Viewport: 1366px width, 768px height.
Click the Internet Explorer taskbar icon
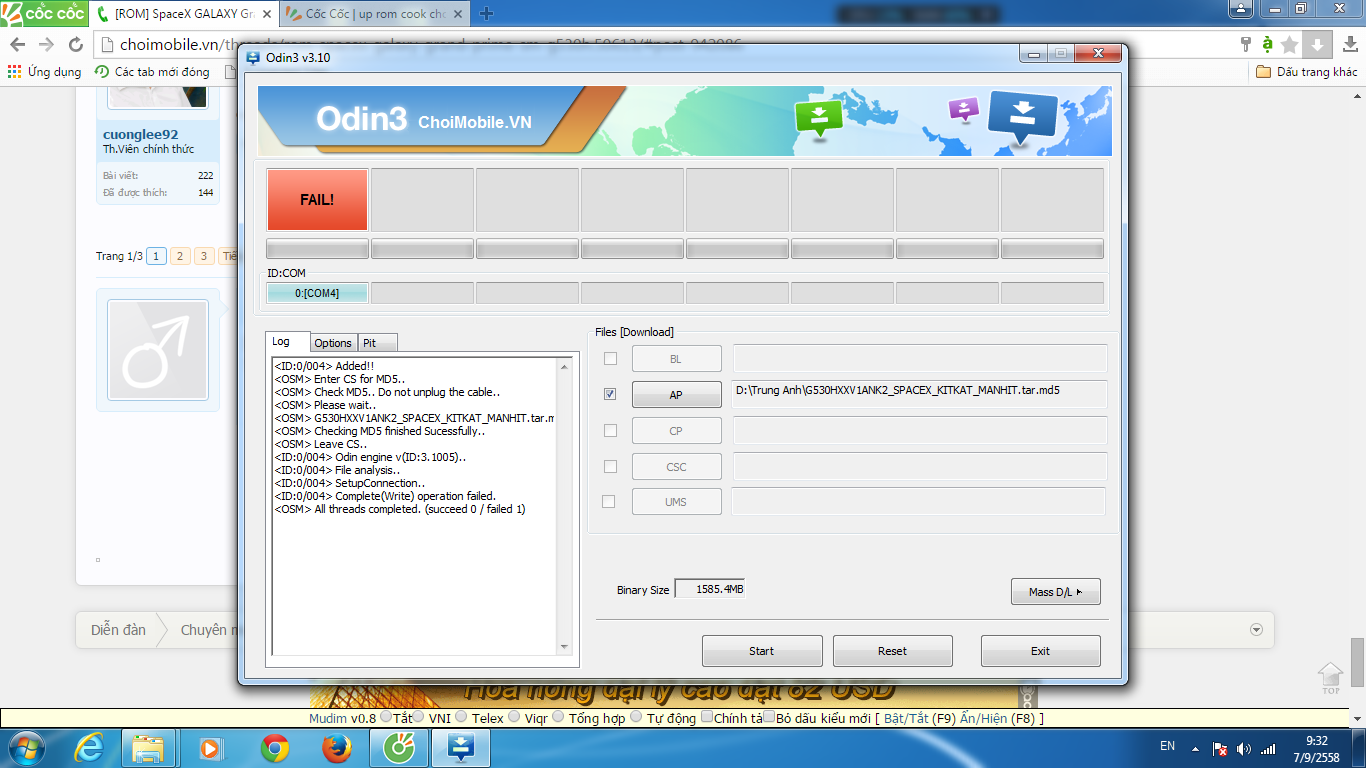point(87,748)
